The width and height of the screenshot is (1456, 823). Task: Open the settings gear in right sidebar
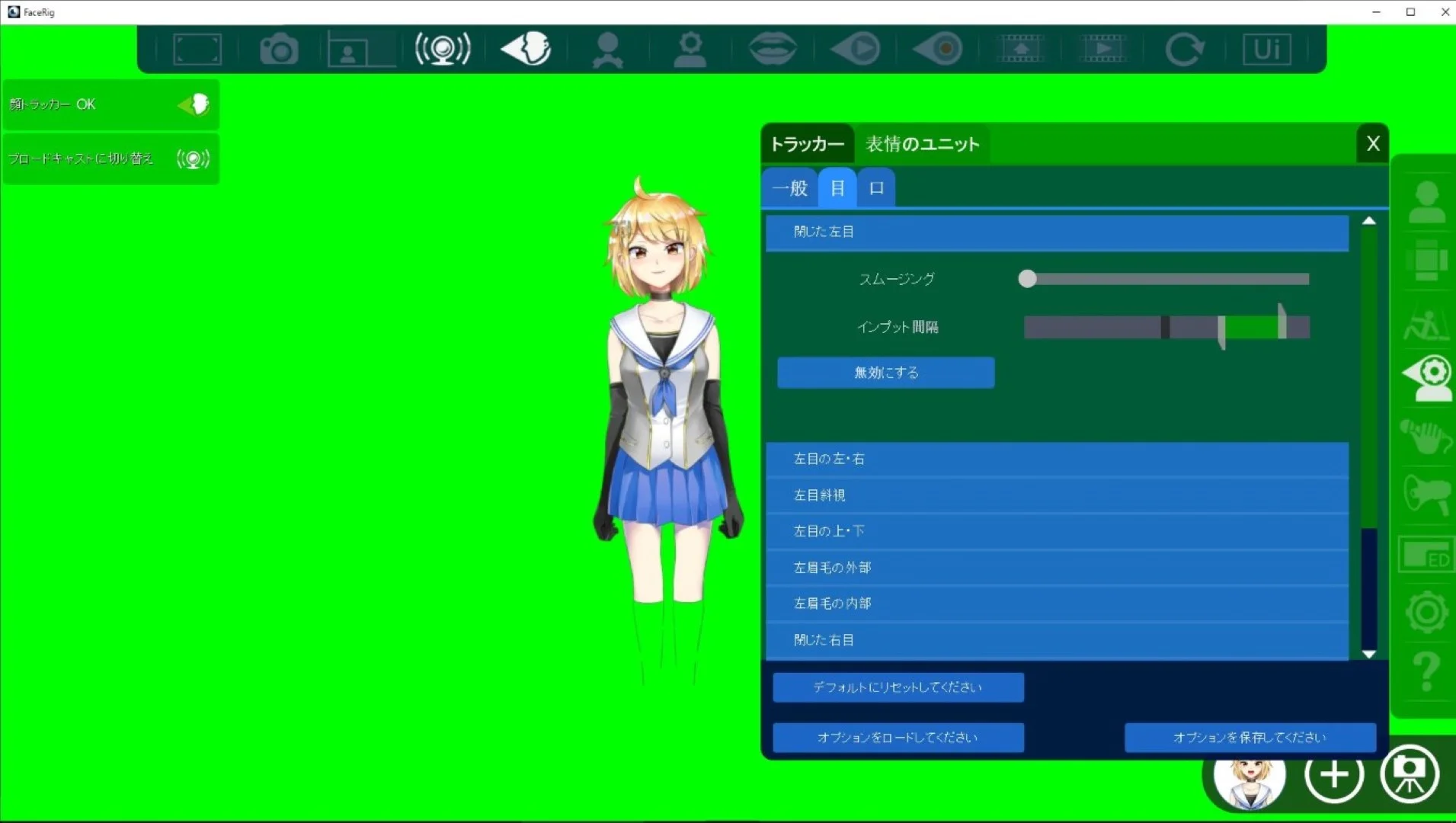[x=1426, y=613]
